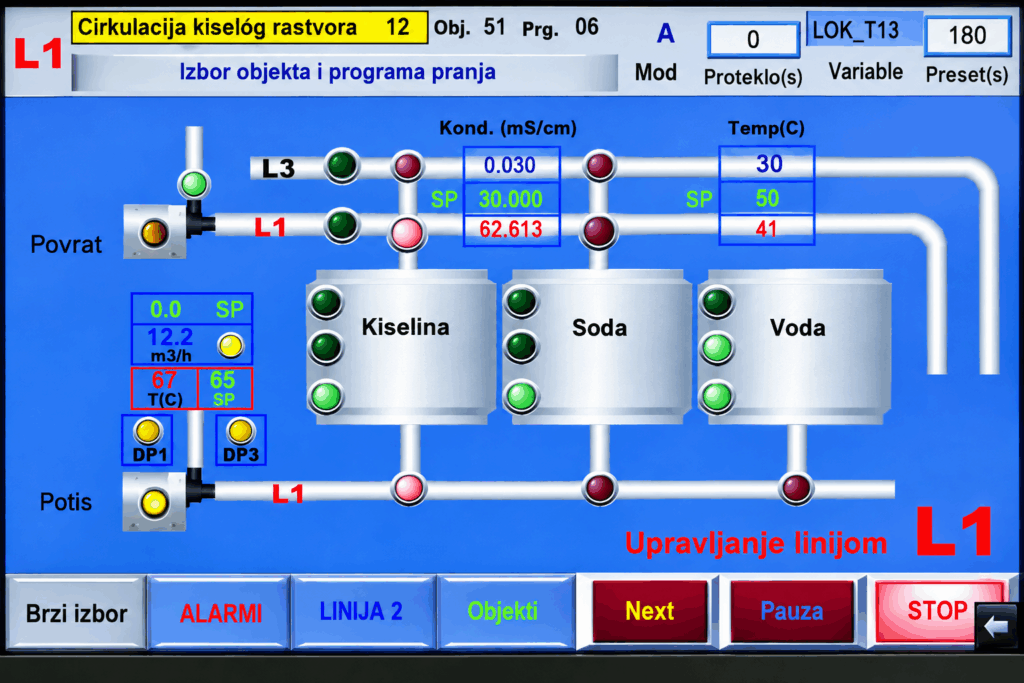Toggle the L1 return valve above the Soda tank
Viewport: 1024px width, 683px height.
[599, 231]
